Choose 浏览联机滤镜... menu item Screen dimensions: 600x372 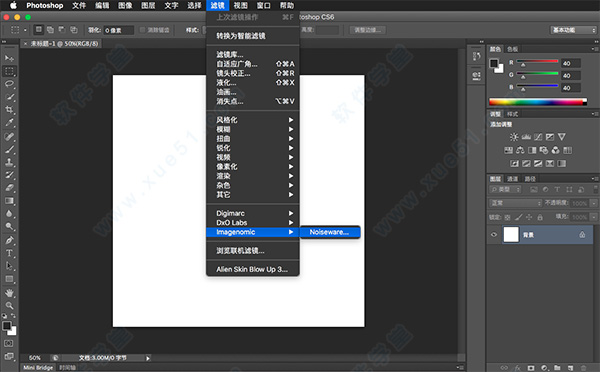point(253,251)
